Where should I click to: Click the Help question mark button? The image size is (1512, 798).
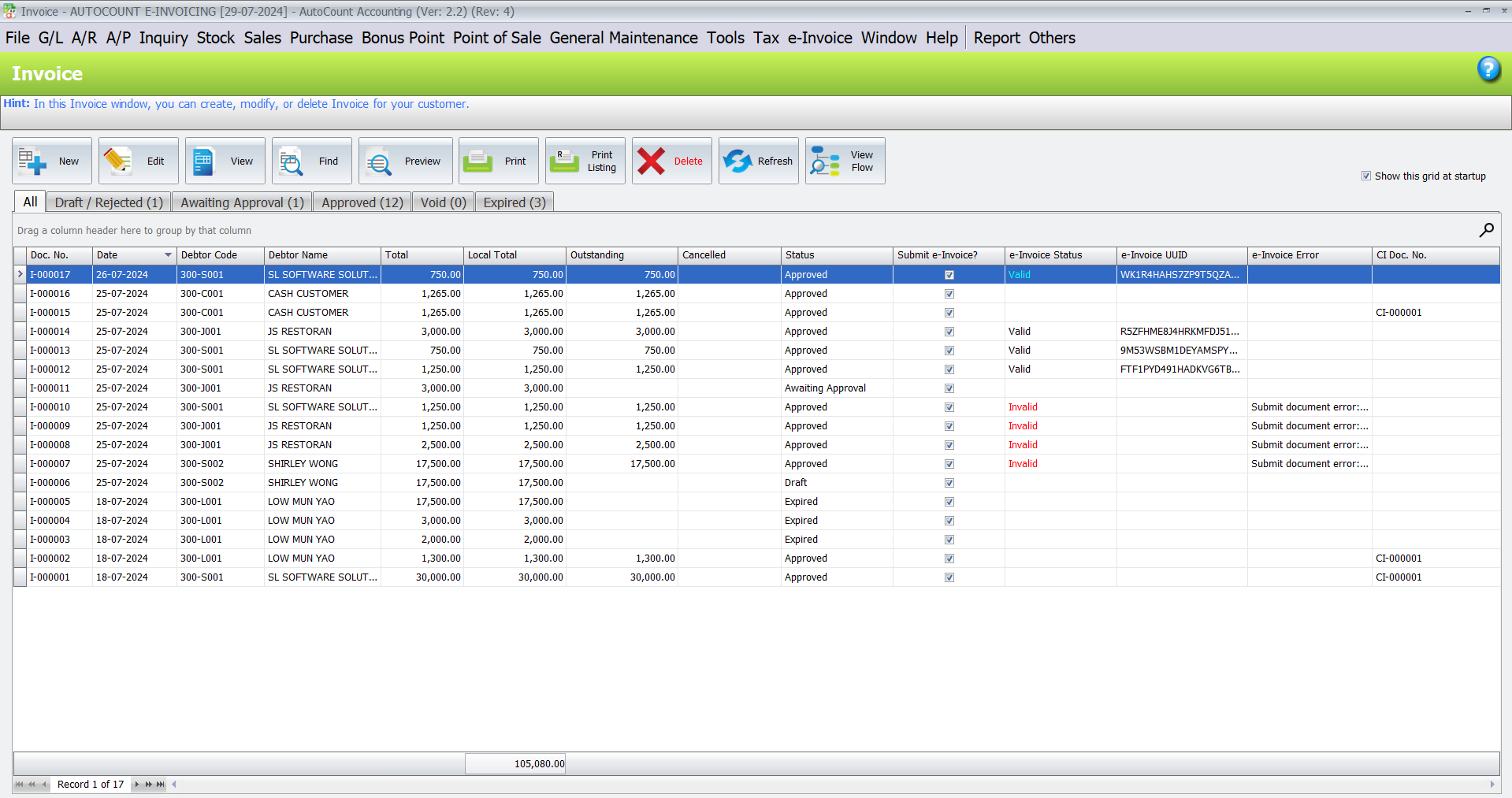click(1489, 69)
